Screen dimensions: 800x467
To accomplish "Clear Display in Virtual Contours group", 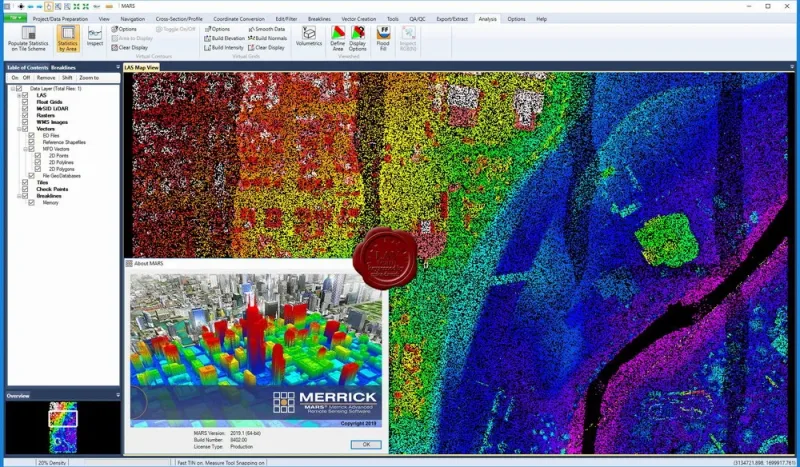I will pyautogui.click(x=130, y=47).
